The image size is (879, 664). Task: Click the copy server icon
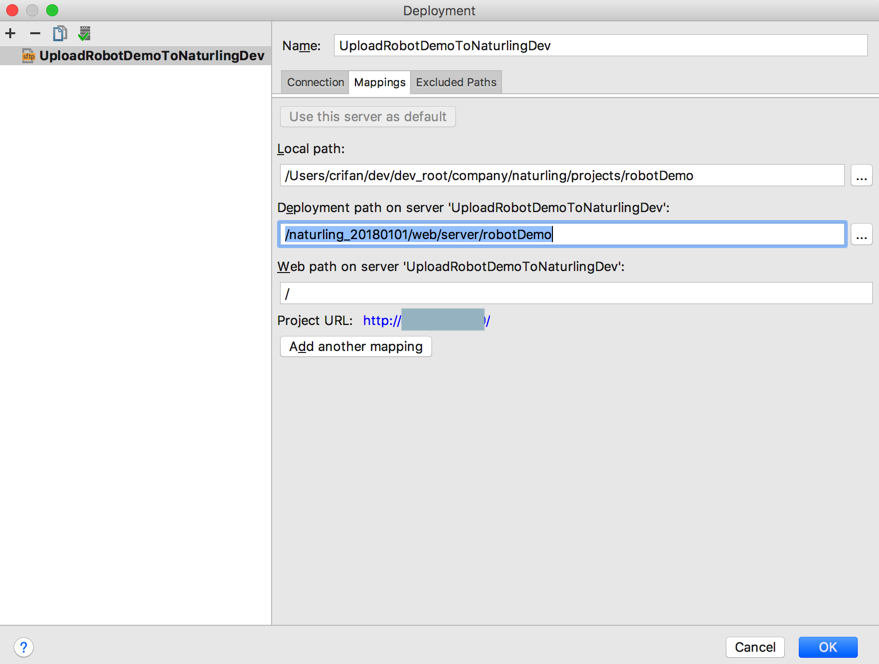[60, 33]
